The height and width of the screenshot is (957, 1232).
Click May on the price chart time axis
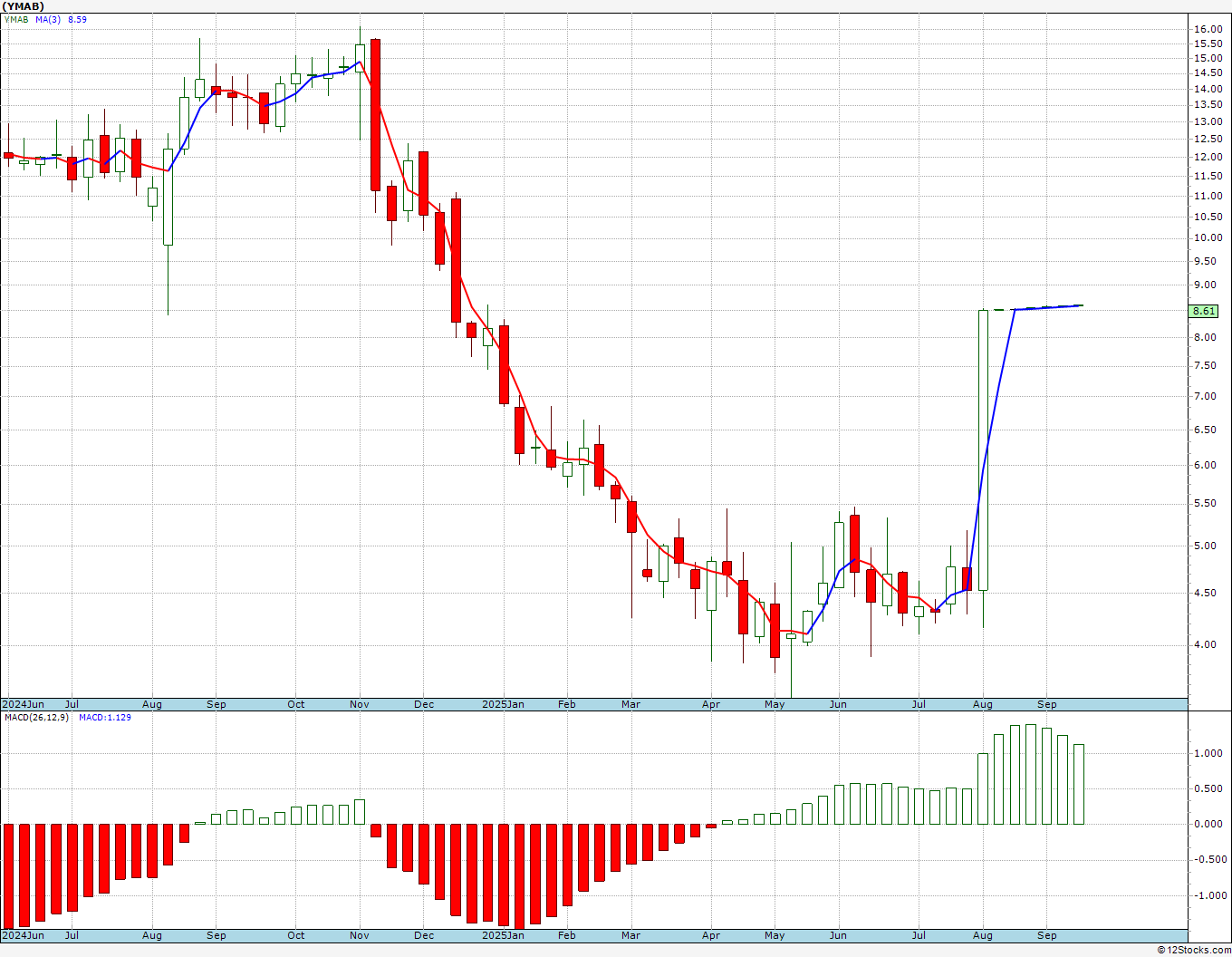tap(775, 704)
